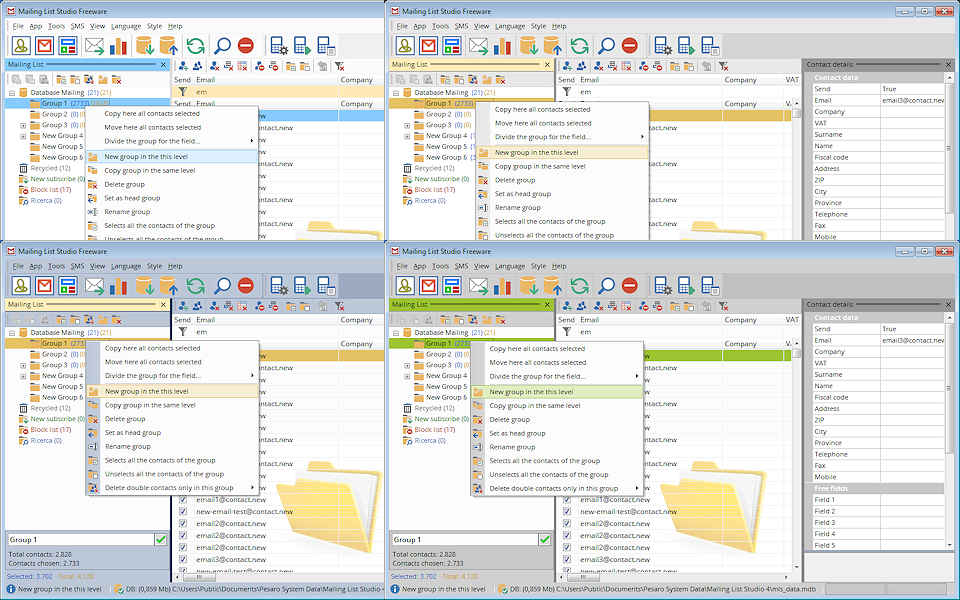Expand Group 3 tree node in green-themed window
The width and height of the screenshot is (960, 600).
pyautogui.click(x=407, y=365)
